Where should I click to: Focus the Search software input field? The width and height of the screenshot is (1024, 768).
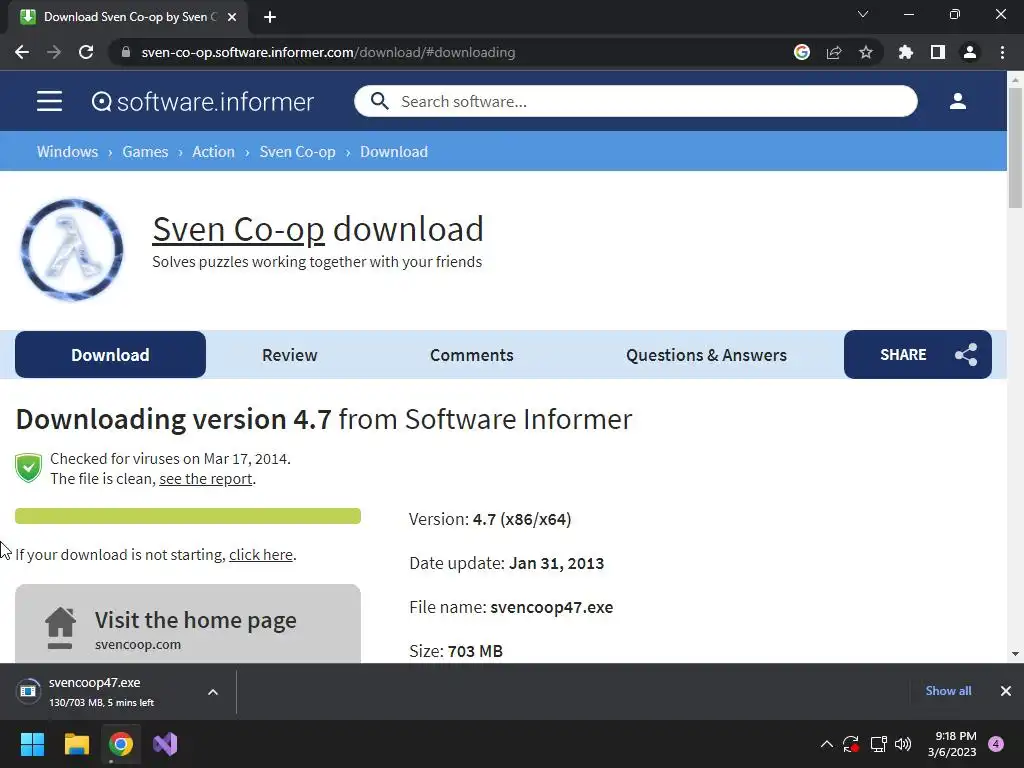click(635, 101)
